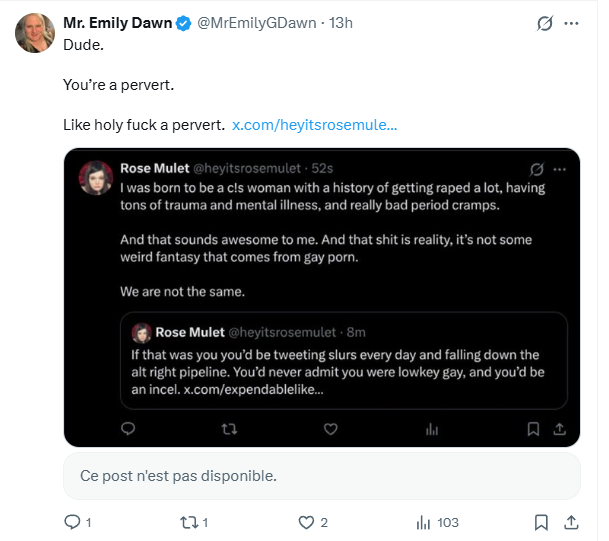This screenshot has height=541, width=609.
Task: Like the main tweet with heart icon
Action: [307, 522]
